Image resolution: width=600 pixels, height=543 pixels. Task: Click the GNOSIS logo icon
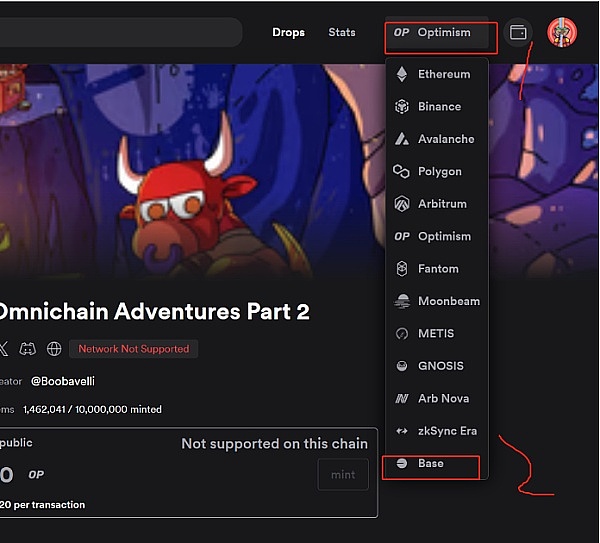pyautogui.click(x=402, y=366)
